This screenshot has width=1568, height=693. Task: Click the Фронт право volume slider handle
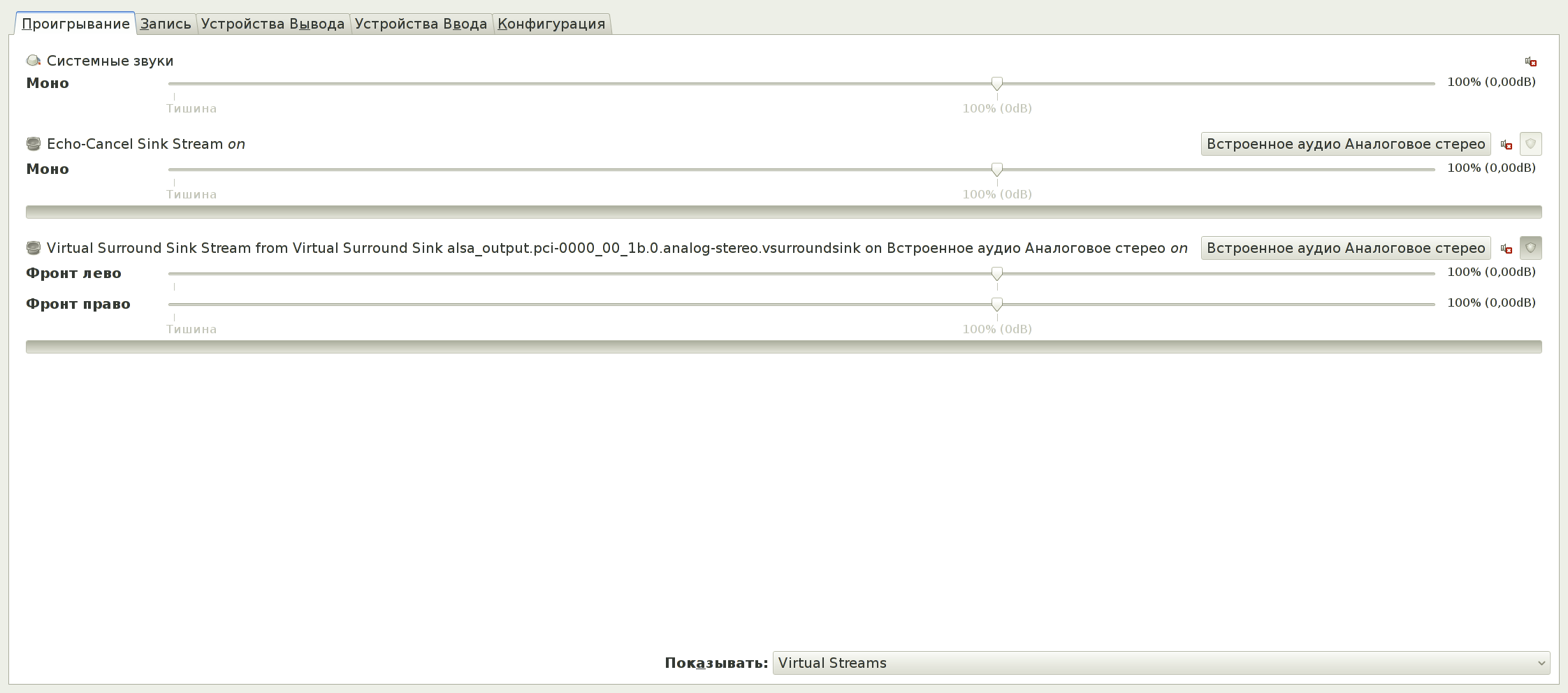pos(997,304)
